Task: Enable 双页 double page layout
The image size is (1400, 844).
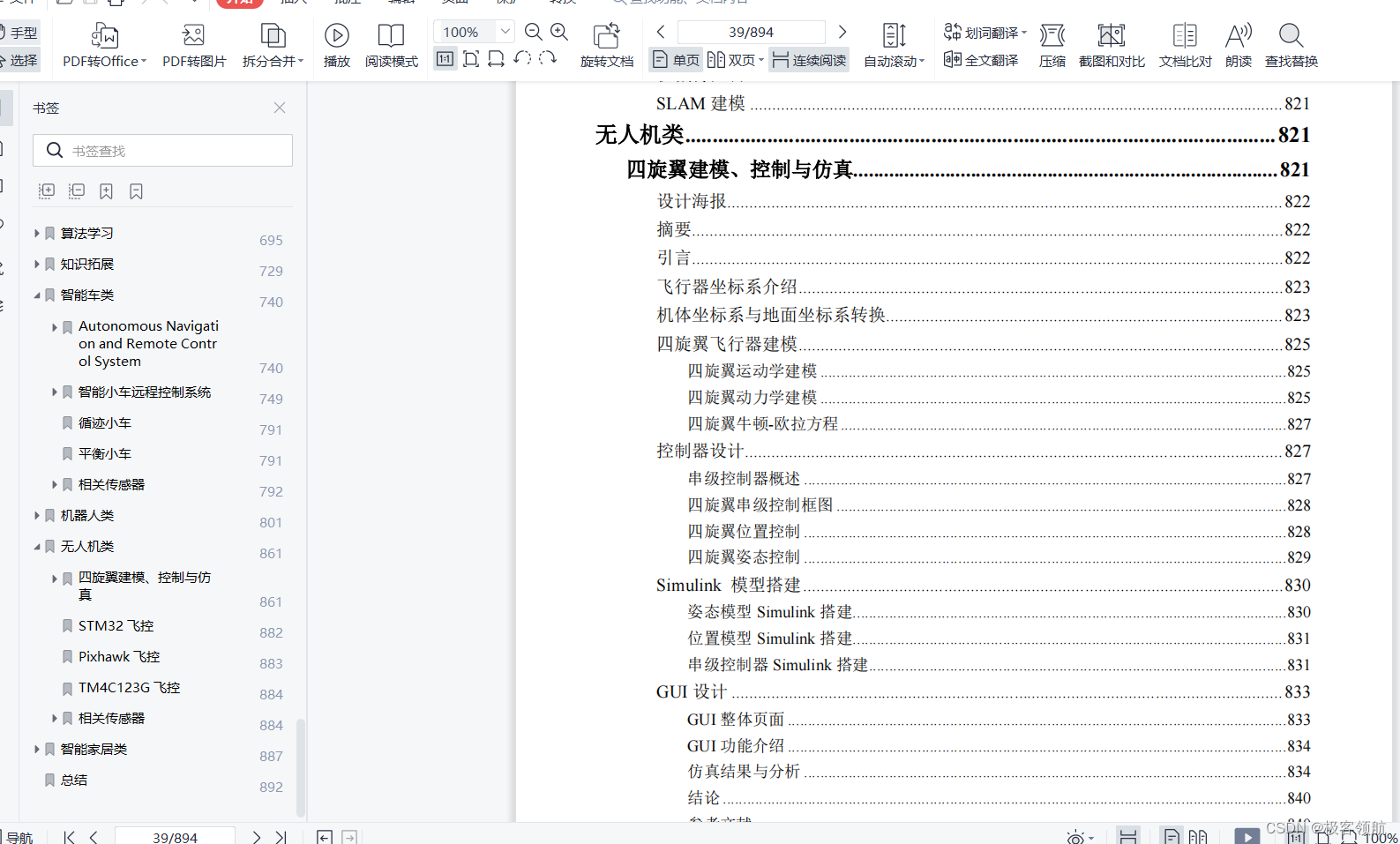Action: click(x=736, y=60)
